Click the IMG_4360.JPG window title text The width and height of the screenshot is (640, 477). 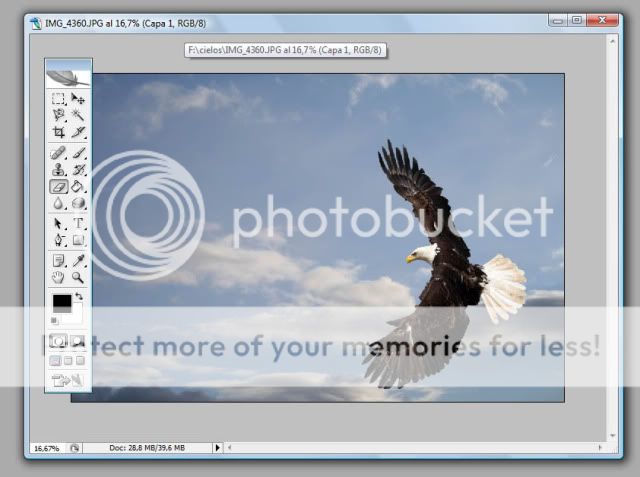(125, 23)
